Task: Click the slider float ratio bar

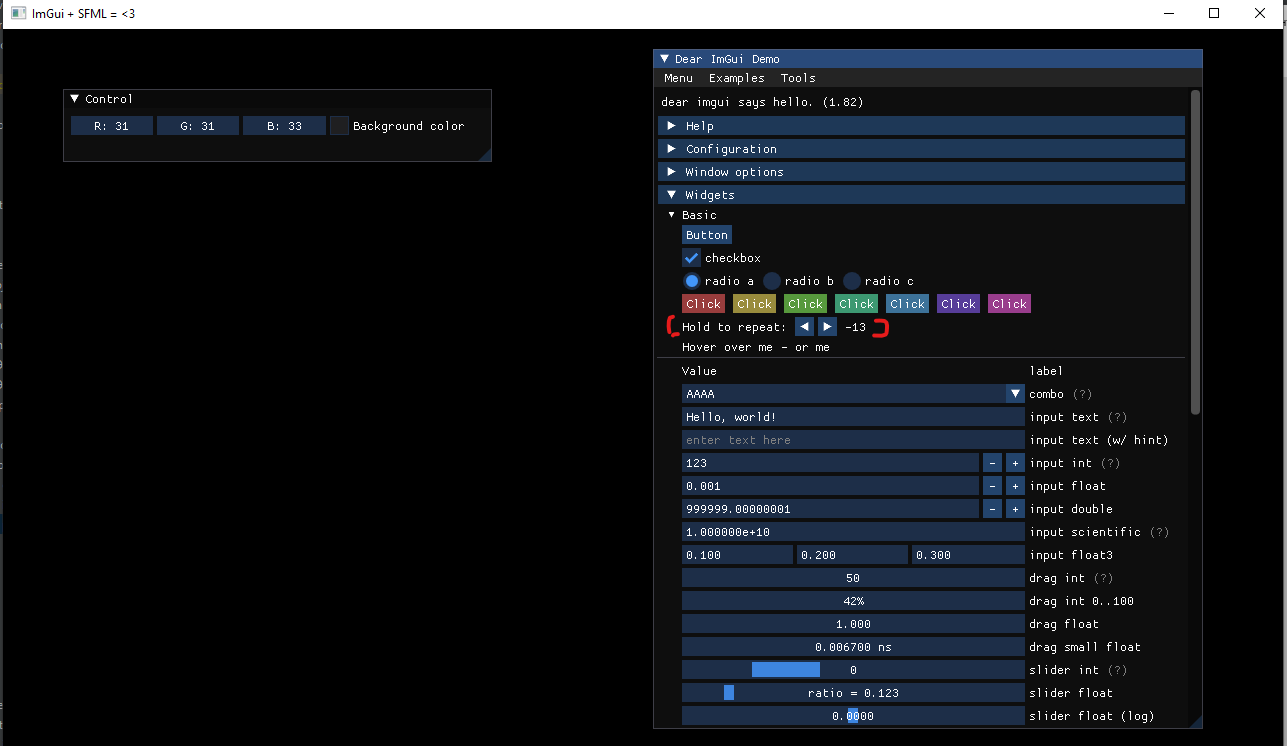Action: [x=853, y=693]
